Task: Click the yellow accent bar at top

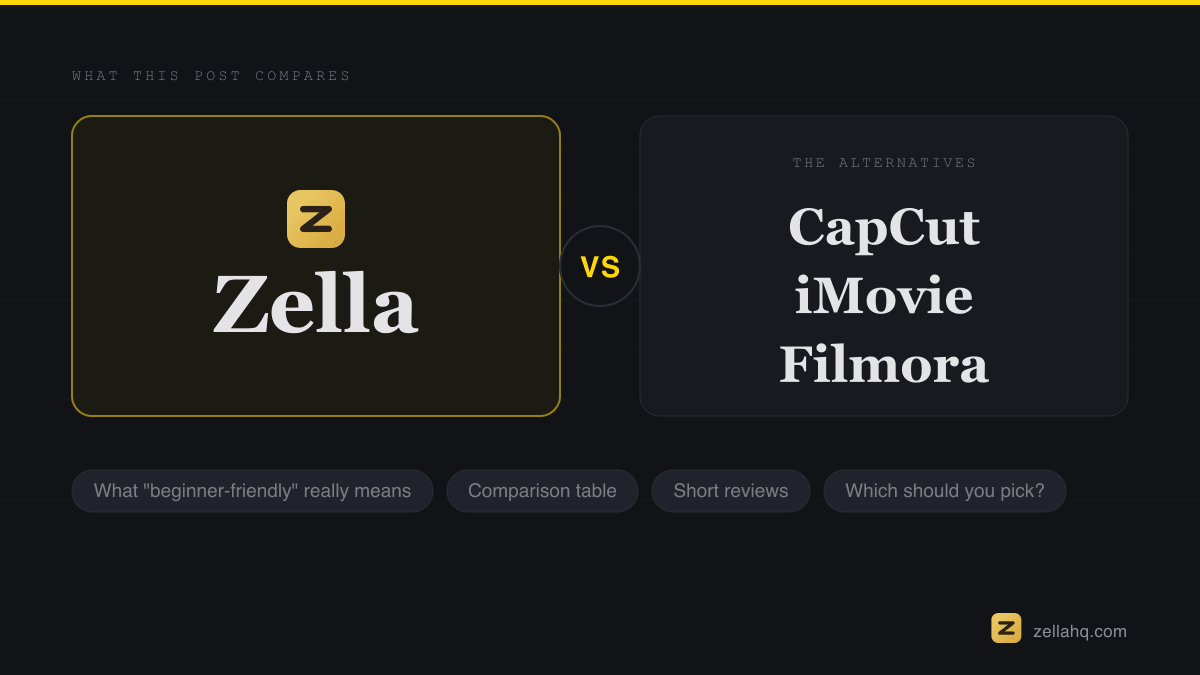Action: tap(600, 2)
